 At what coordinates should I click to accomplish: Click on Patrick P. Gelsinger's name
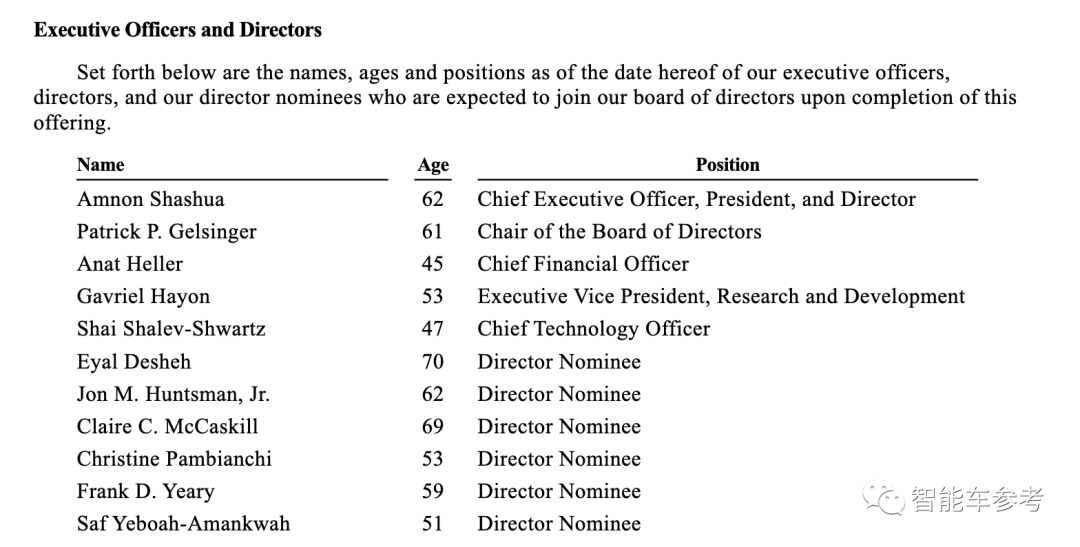point(167,232)
